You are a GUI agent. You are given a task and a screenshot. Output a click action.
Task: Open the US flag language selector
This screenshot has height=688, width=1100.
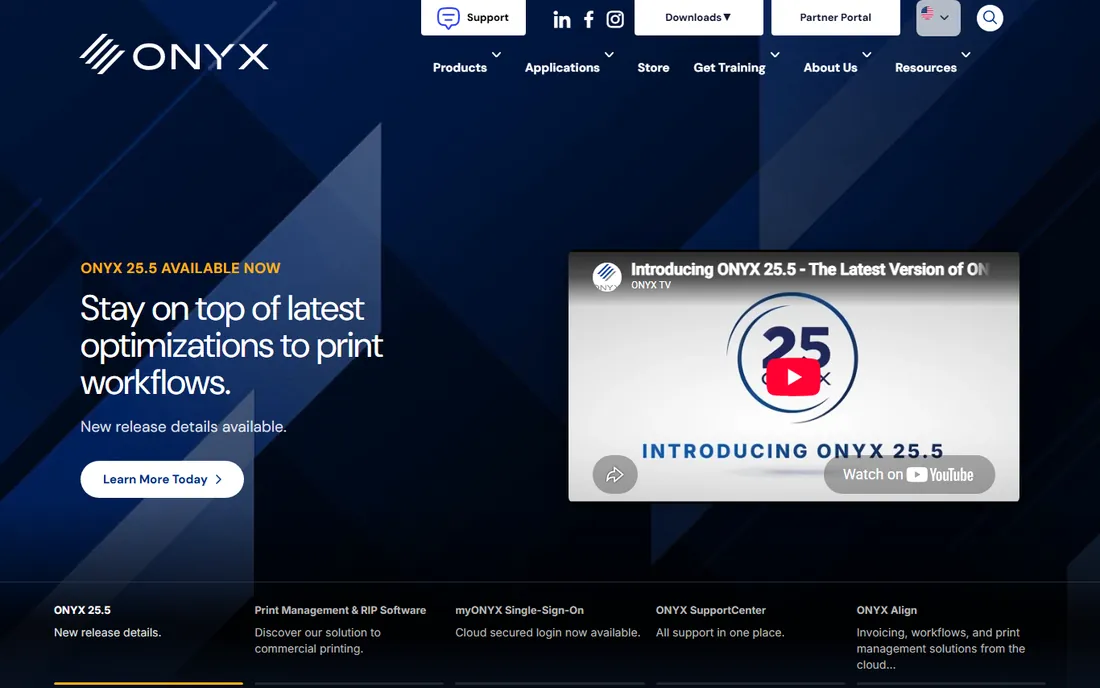938,18
